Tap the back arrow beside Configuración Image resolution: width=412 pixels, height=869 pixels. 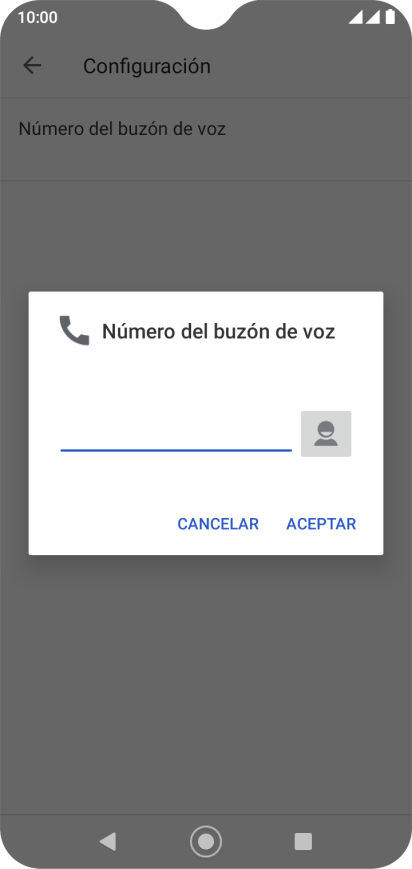(x=32, y=65)
